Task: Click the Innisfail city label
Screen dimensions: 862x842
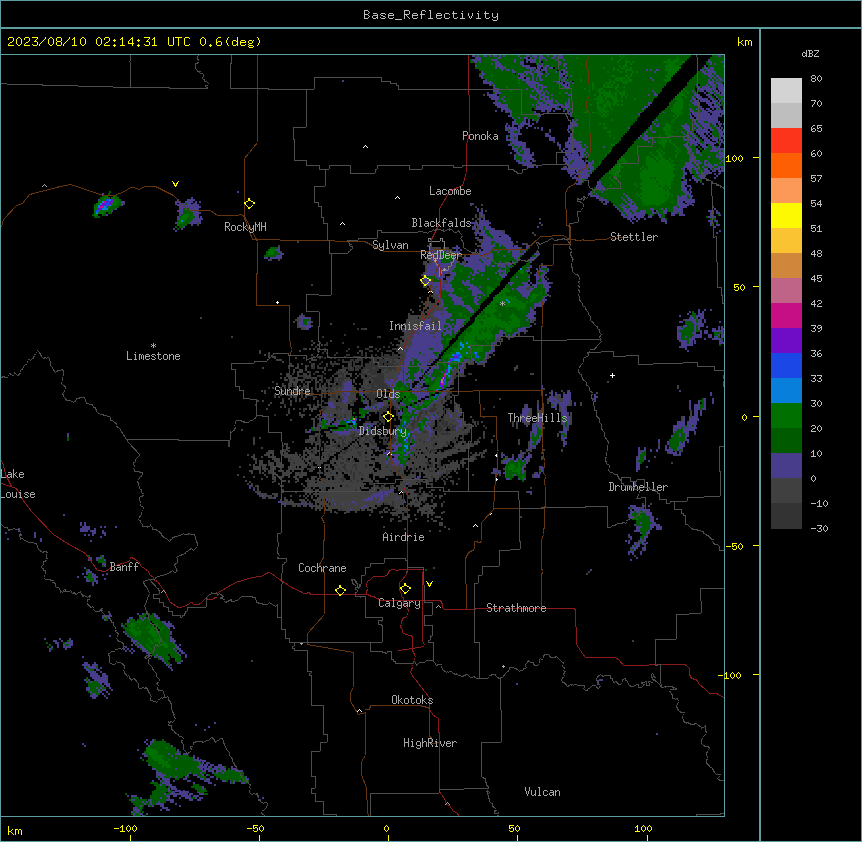Action: pos(415,326)
